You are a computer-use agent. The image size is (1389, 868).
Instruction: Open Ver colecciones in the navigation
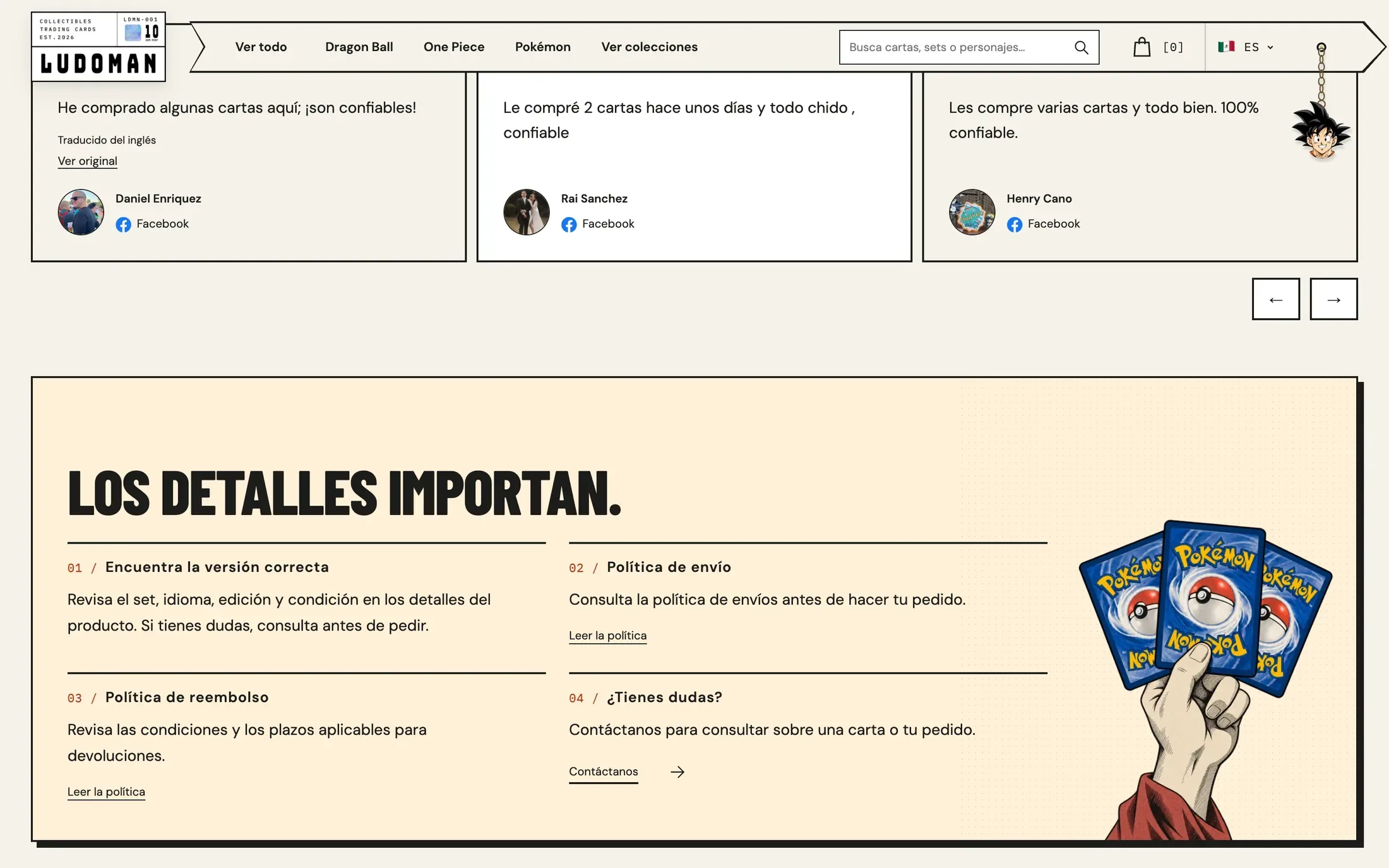coord(650,47)
